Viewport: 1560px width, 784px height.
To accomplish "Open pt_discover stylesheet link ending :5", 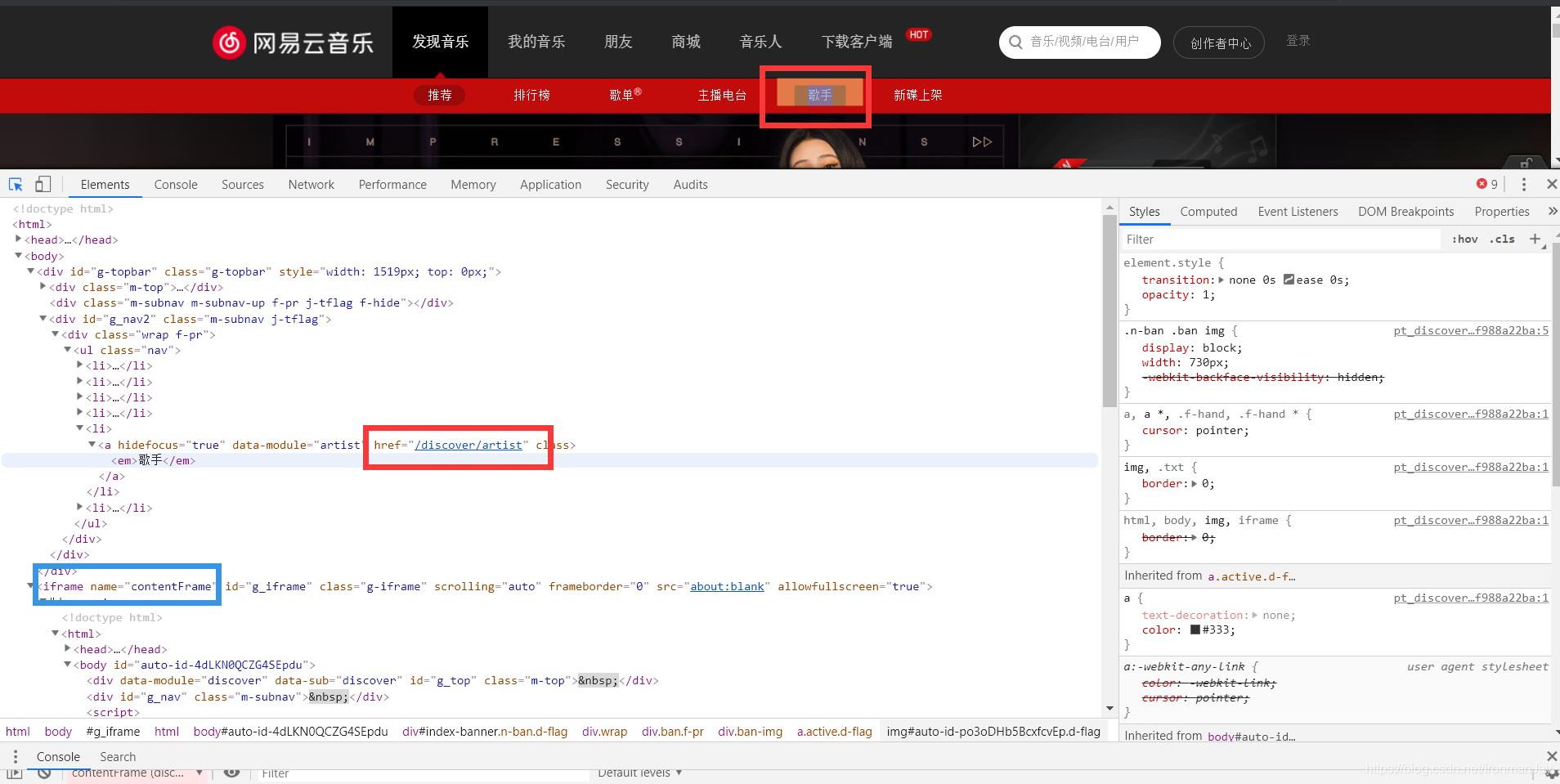I will 1471,330.
